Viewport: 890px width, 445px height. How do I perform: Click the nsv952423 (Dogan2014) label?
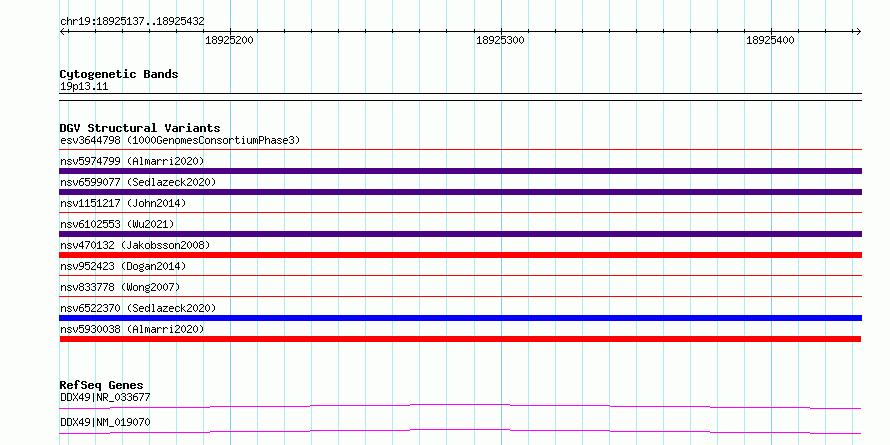[123, 266]
